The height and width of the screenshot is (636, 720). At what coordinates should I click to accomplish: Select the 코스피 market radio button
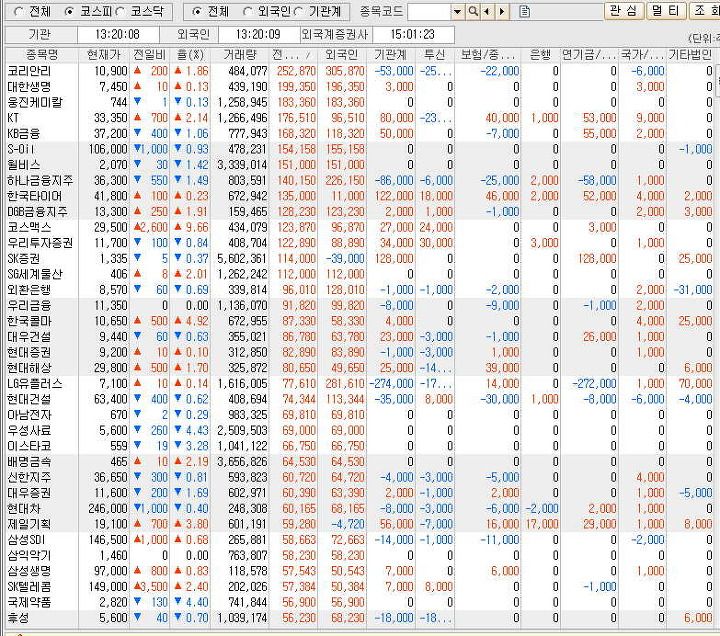69,12
